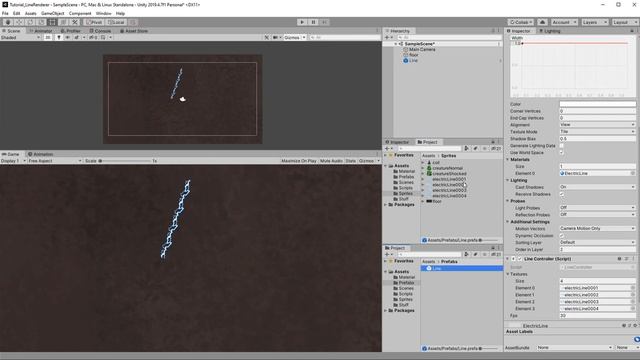Toggle Line Controller script enabled checkbox
Viewport: 640px width, 360px height.
tap(520, 259)
